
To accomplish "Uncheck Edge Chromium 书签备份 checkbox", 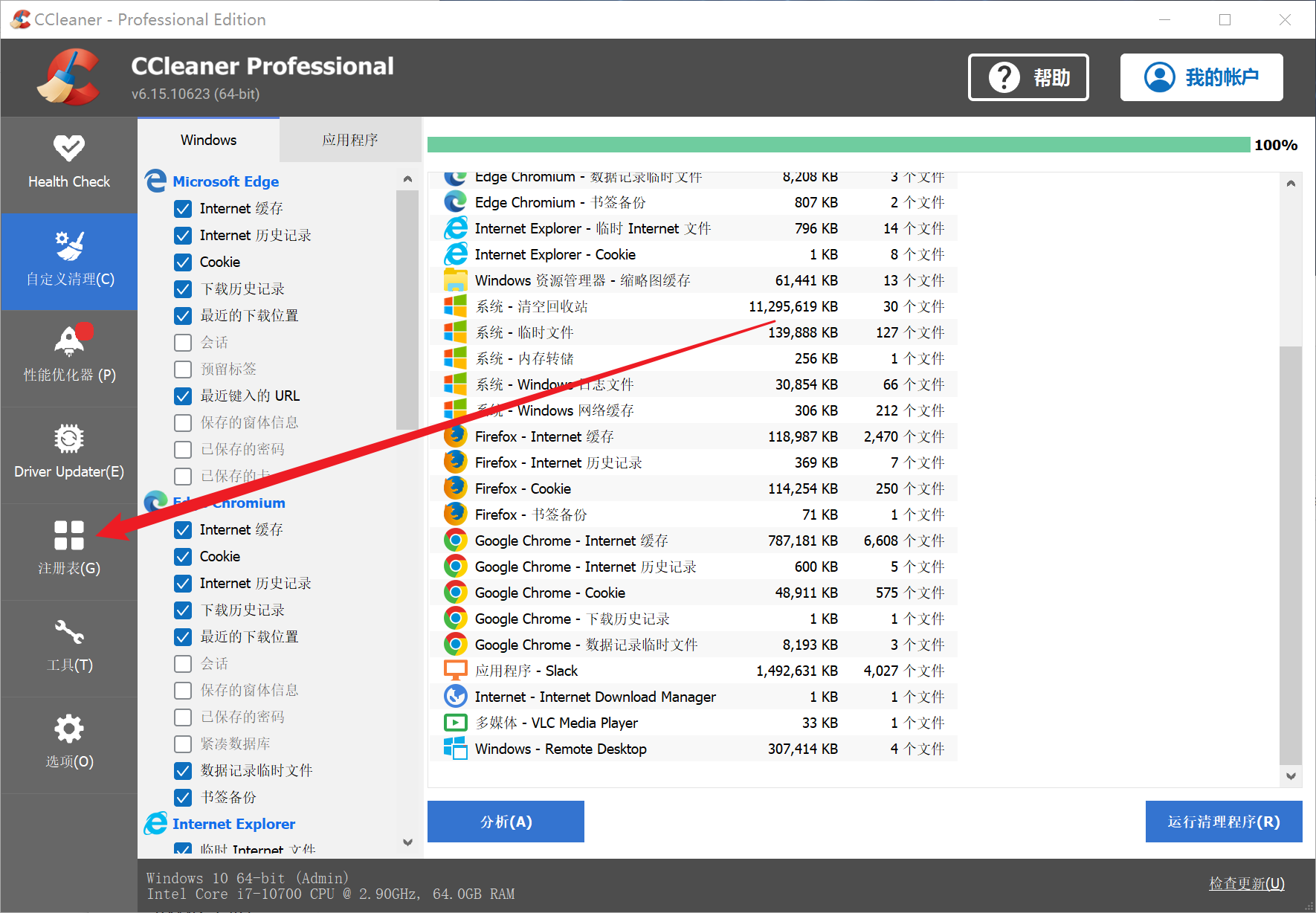I will point(183,798).
